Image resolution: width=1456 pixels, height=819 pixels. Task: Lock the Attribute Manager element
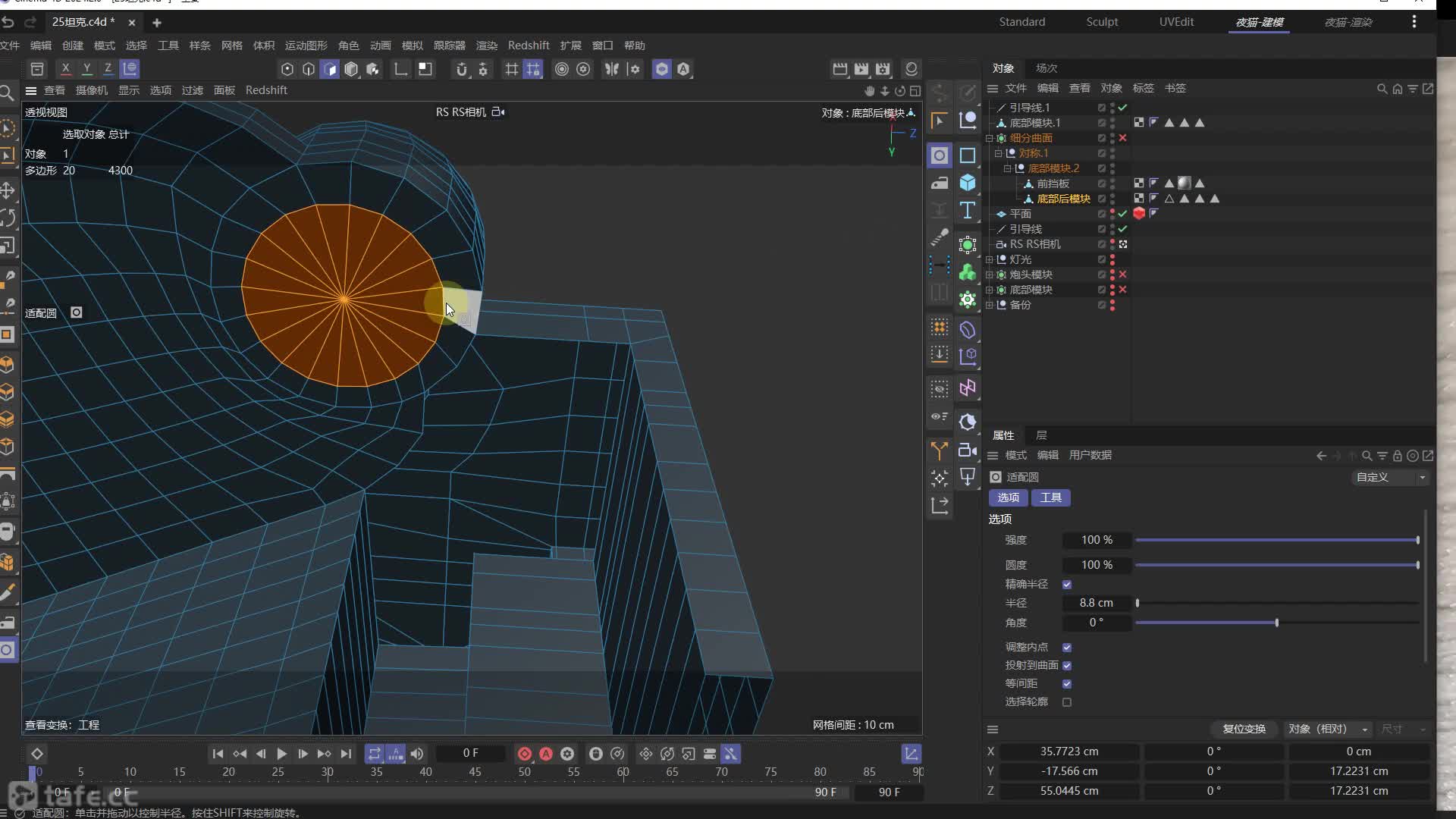1398,456
